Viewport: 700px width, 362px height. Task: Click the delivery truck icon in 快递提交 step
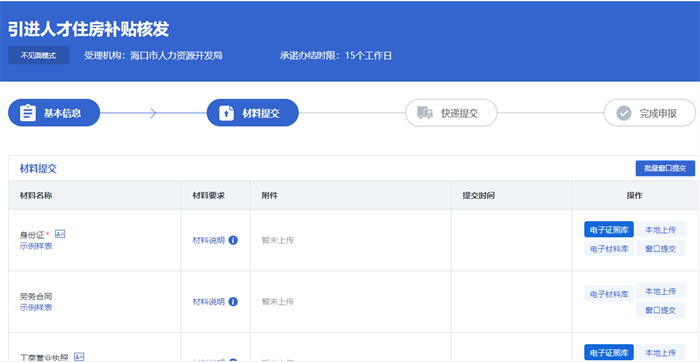pyautogui.click(x=425, y=112)
